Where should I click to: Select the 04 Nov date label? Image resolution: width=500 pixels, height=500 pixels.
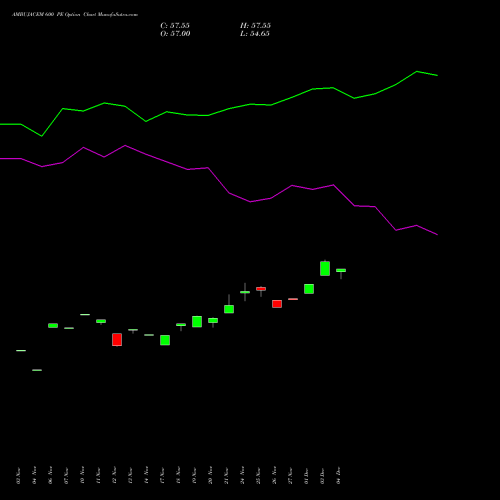pos(34,476)
